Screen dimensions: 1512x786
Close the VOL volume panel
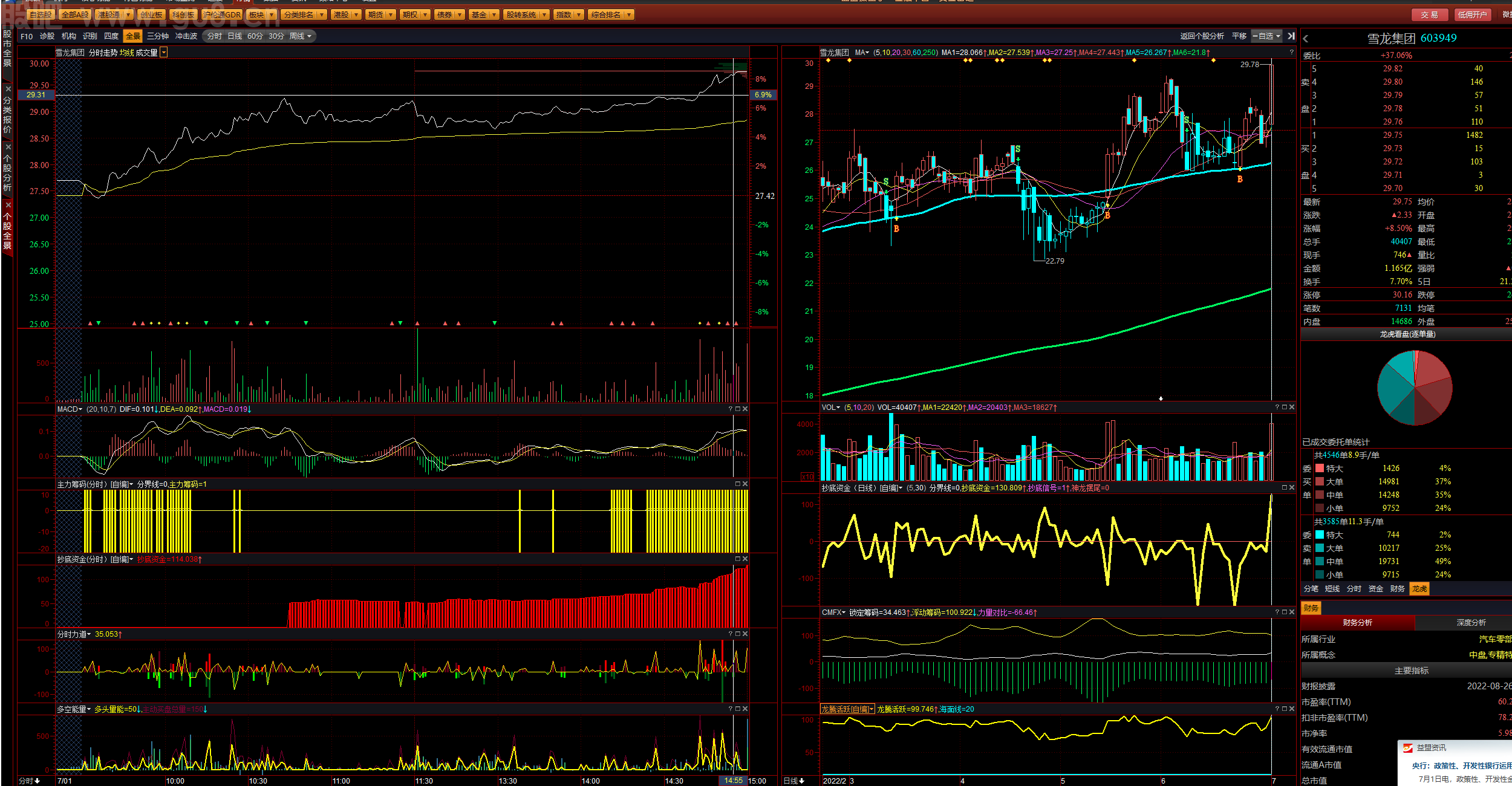[1292, 408]
